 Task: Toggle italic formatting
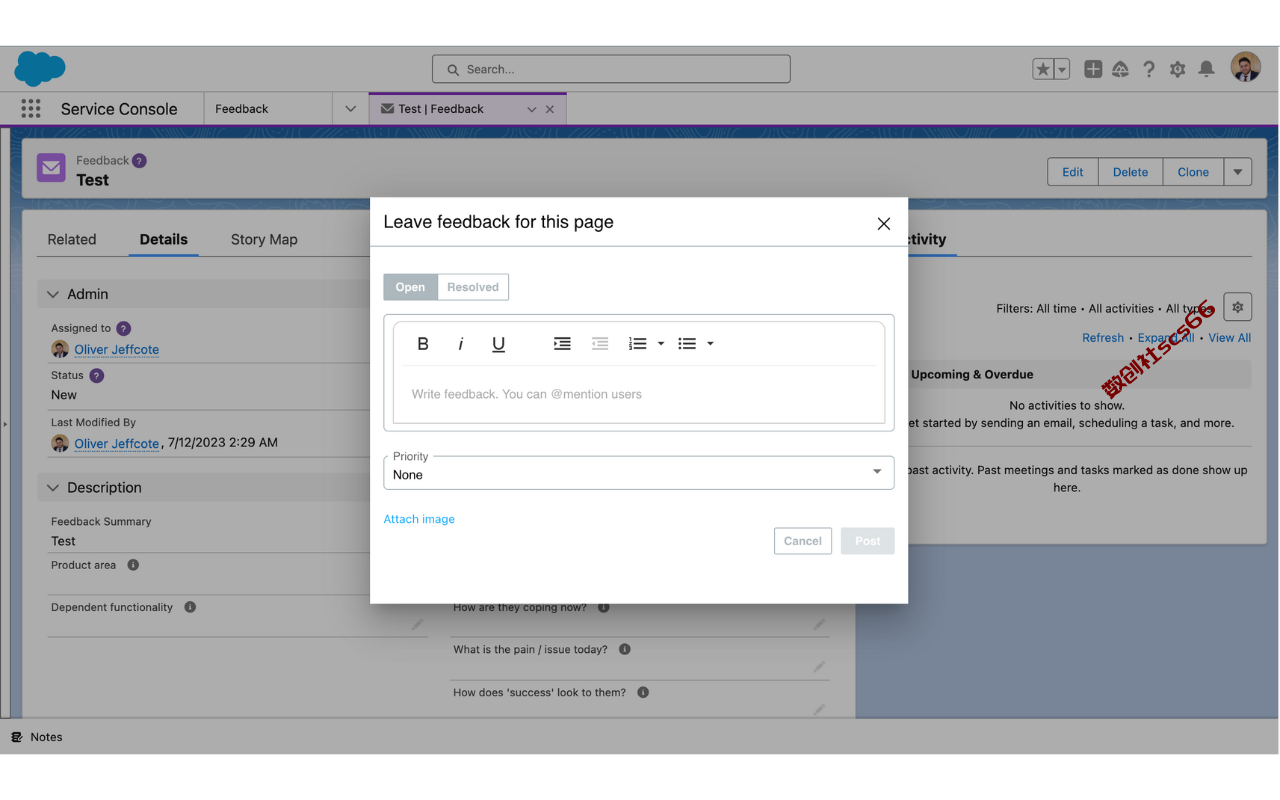[460, 343]
